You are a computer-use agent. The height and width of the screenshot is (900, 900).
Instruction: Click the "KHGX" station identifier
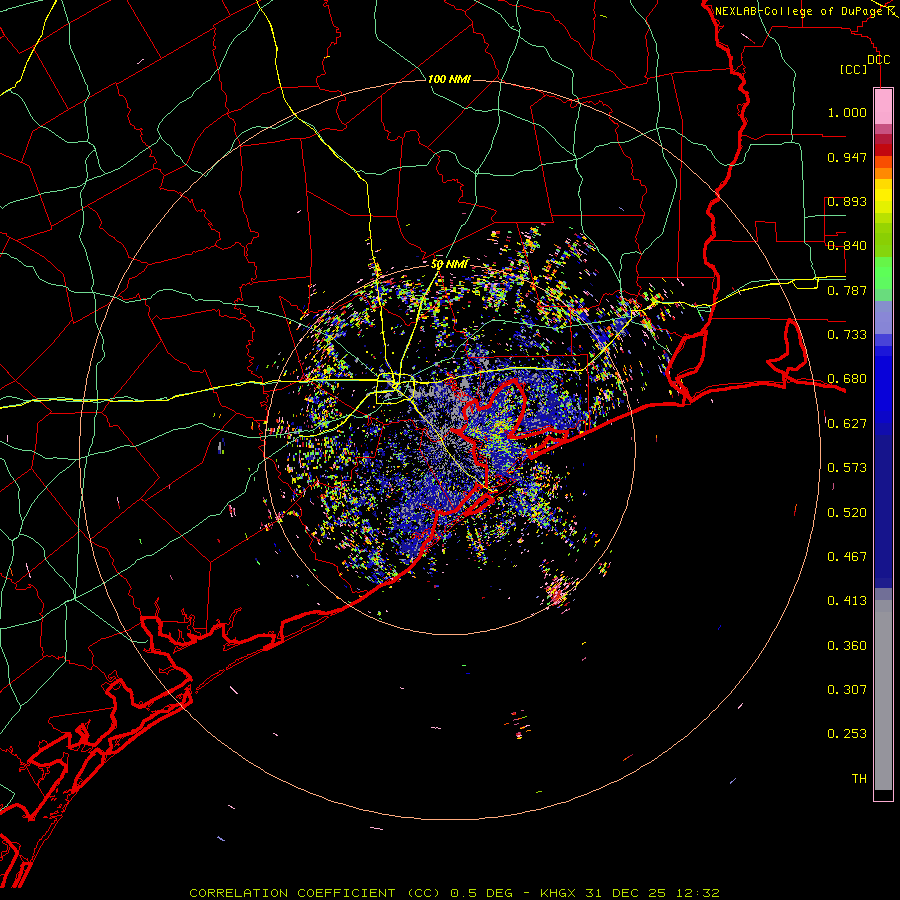tap(560, 893)
